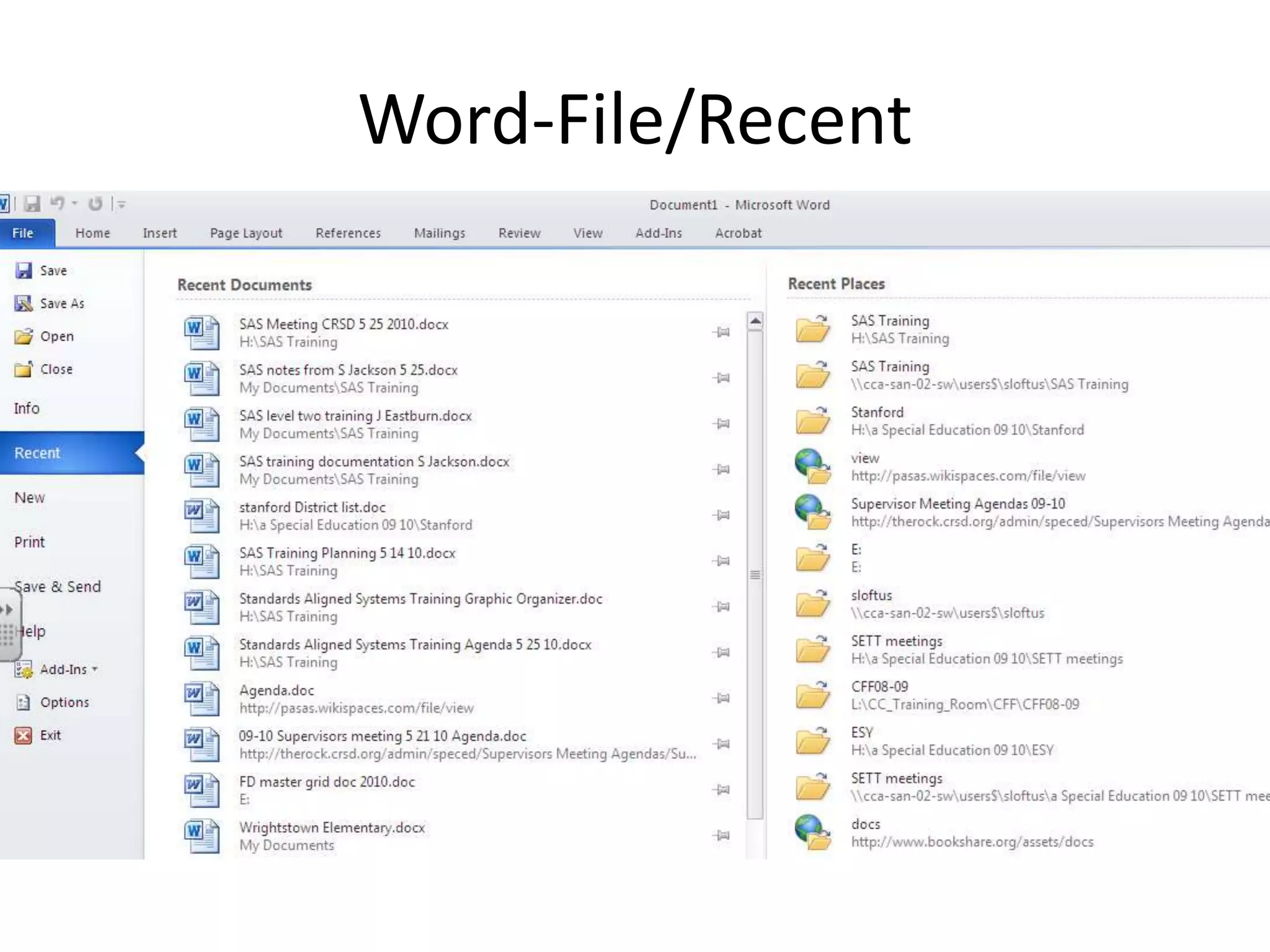Viewport: 1270px width, 952px height.
Task: Open Supervisor Meeting Agendas 09-10 web folder icon
Action: (x=813, y=512)
